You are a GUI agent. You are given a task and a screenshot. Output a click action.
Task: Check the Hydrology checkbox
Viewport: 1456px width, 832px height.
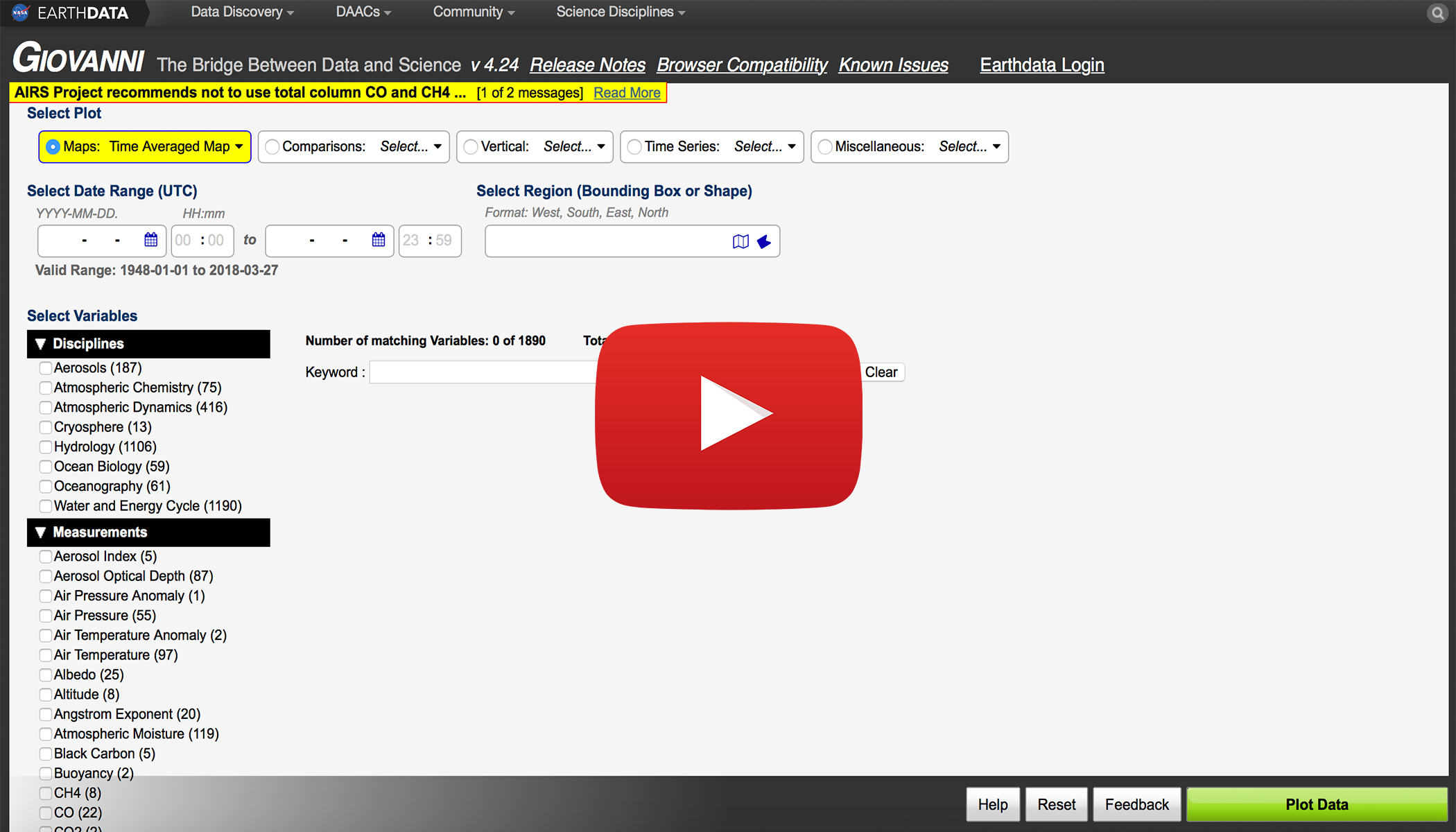pos(46,447)
